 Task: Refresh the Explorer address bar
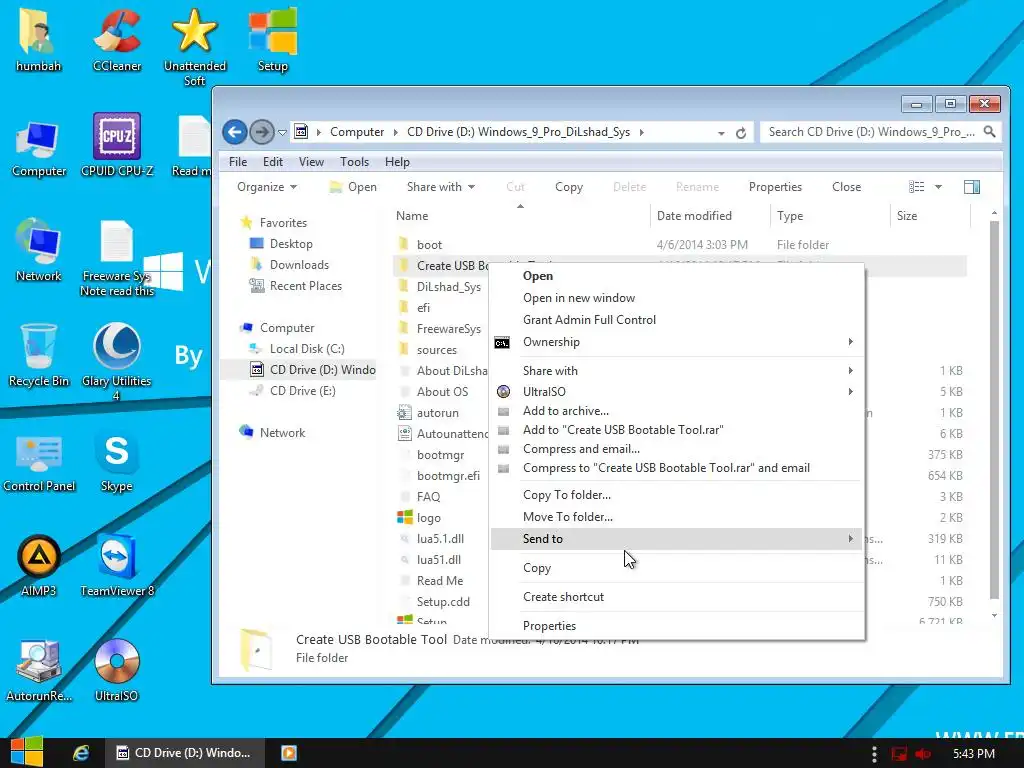pos(741,133)
